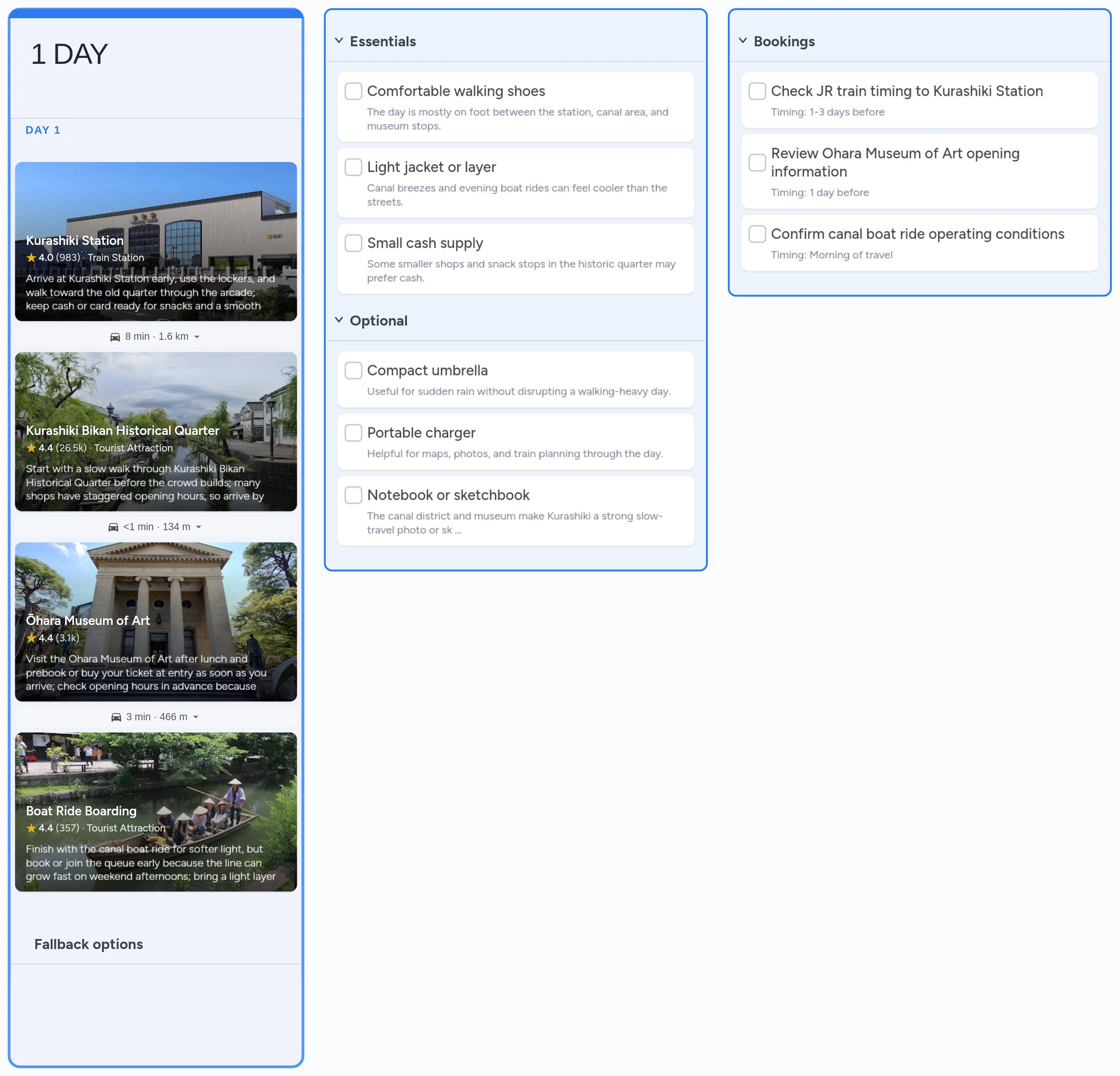
Task: Click star icon on Ohara Museum card
Action: click(31, 638)
